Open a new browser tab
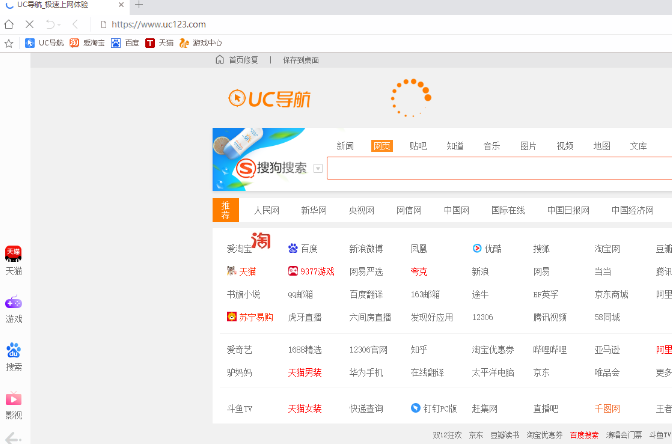 pyautogui.click(x=139, y=6)
